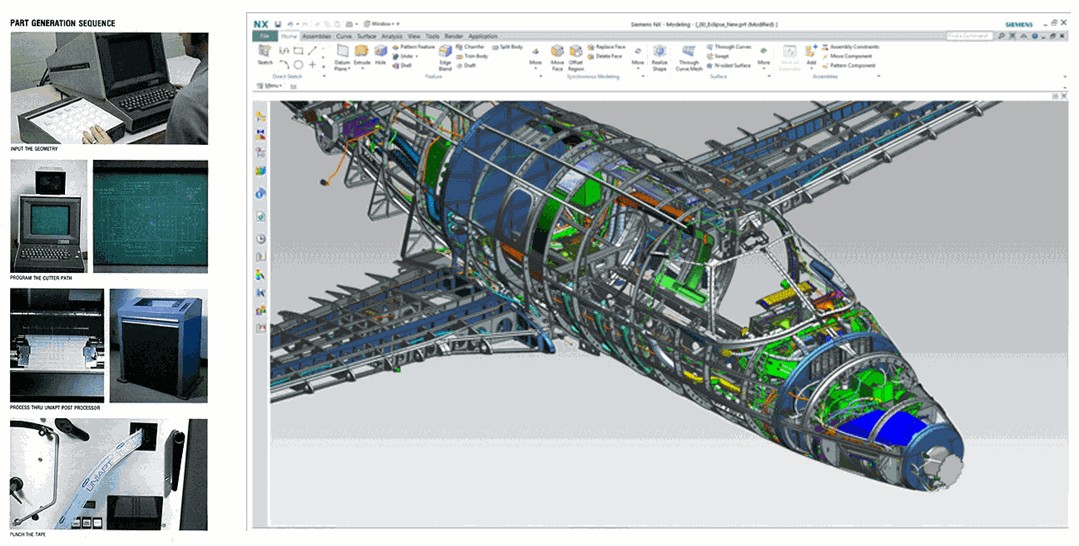Click the Move Component command

coord(846,56)
